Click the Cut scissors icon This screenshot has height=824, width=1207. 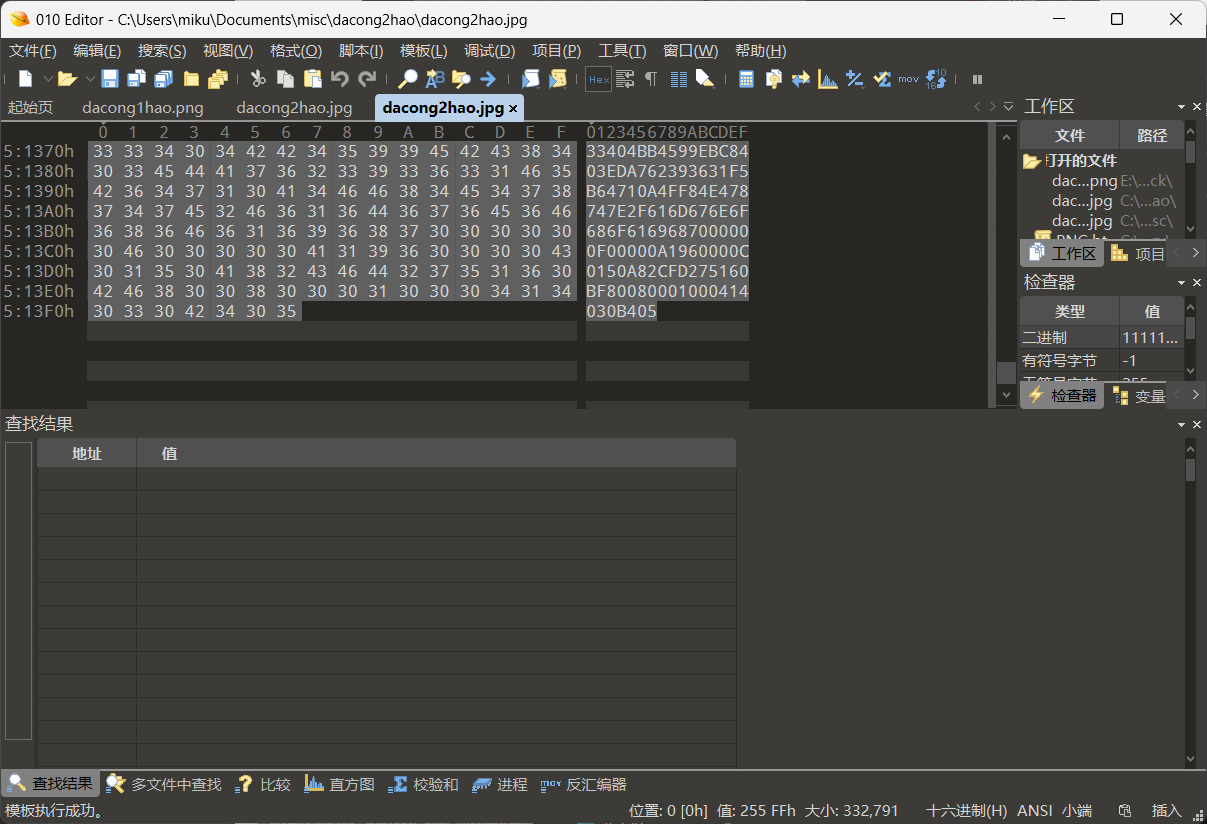(x=257, y=79)
